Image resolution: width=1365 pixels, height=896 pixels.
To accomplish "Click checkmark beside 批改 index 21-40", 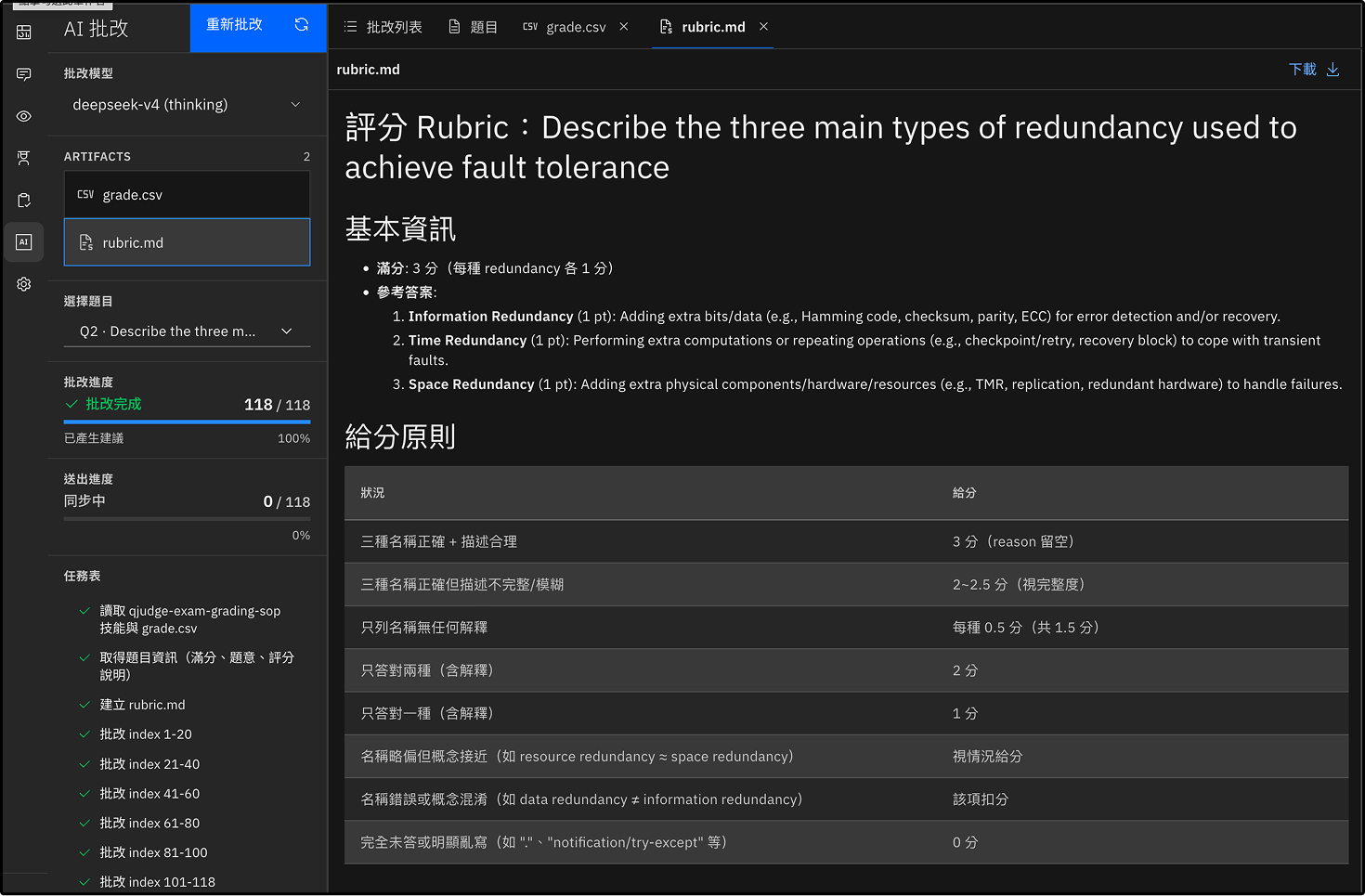I will [84, 764].
